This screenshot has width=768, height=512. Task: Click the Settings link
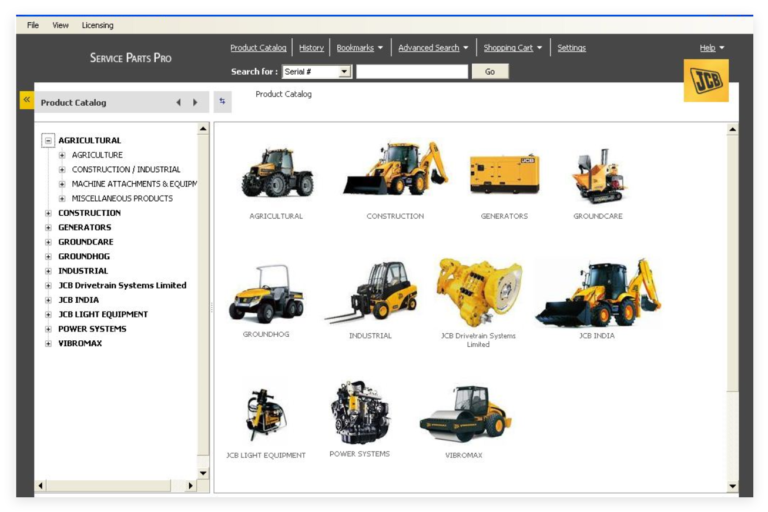point(571,48)
